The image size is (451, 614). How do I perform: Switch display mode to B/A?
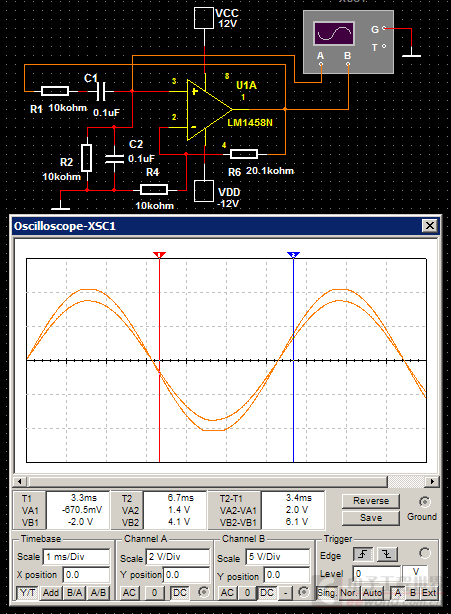[74, 593]
